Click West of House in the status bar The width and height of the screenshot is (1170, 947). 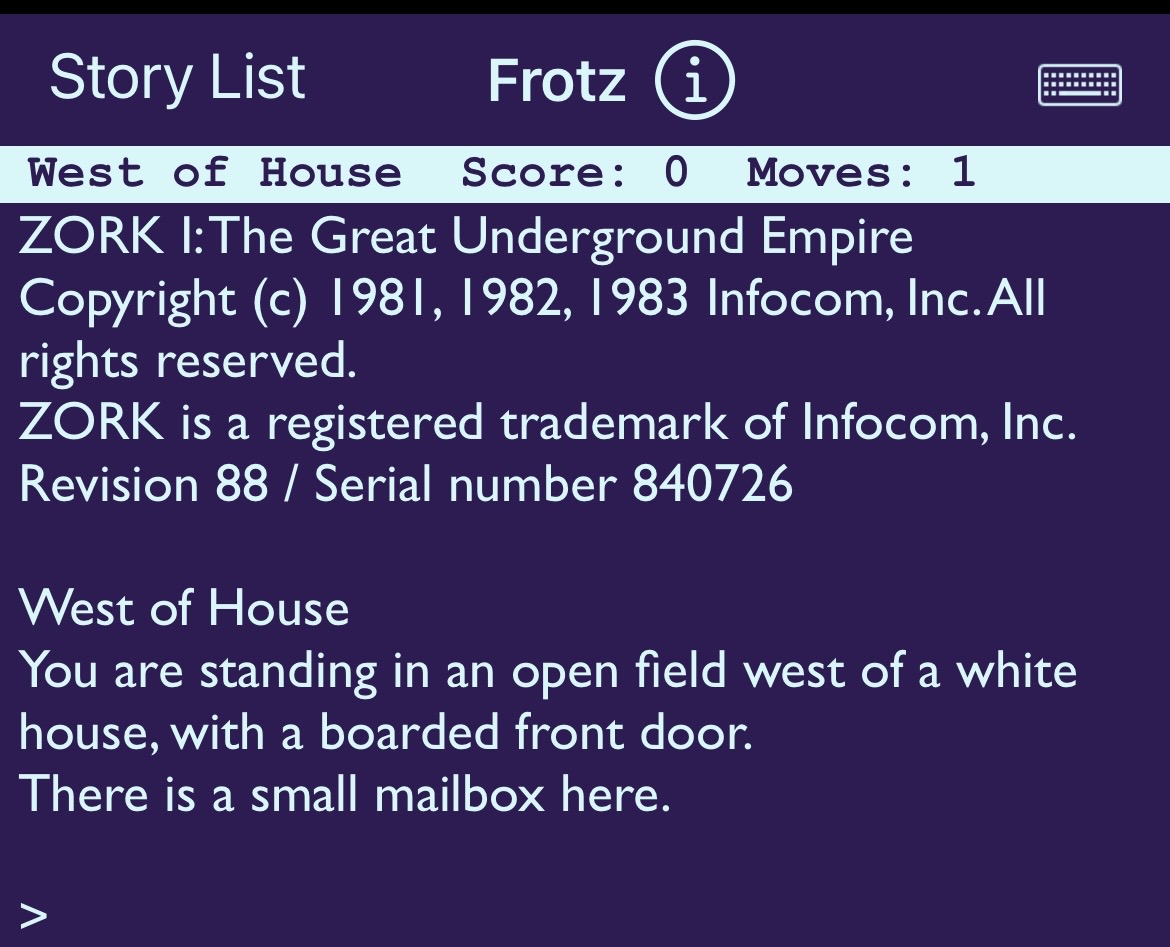(x=215, y=173)
